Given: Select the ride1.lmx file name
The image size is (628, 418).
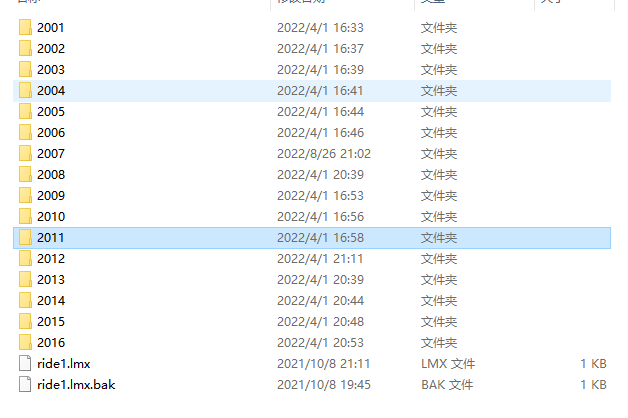Looking at the screenshot, I should click(x=64, y=364).
